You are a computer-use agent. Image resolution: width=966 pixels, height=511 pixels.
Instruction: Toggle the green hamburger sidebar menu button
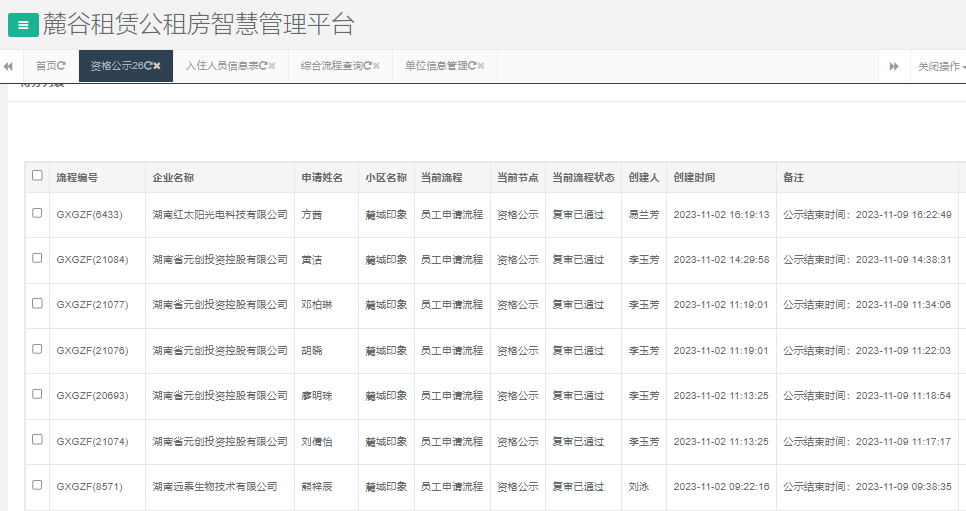pos(23,25)
